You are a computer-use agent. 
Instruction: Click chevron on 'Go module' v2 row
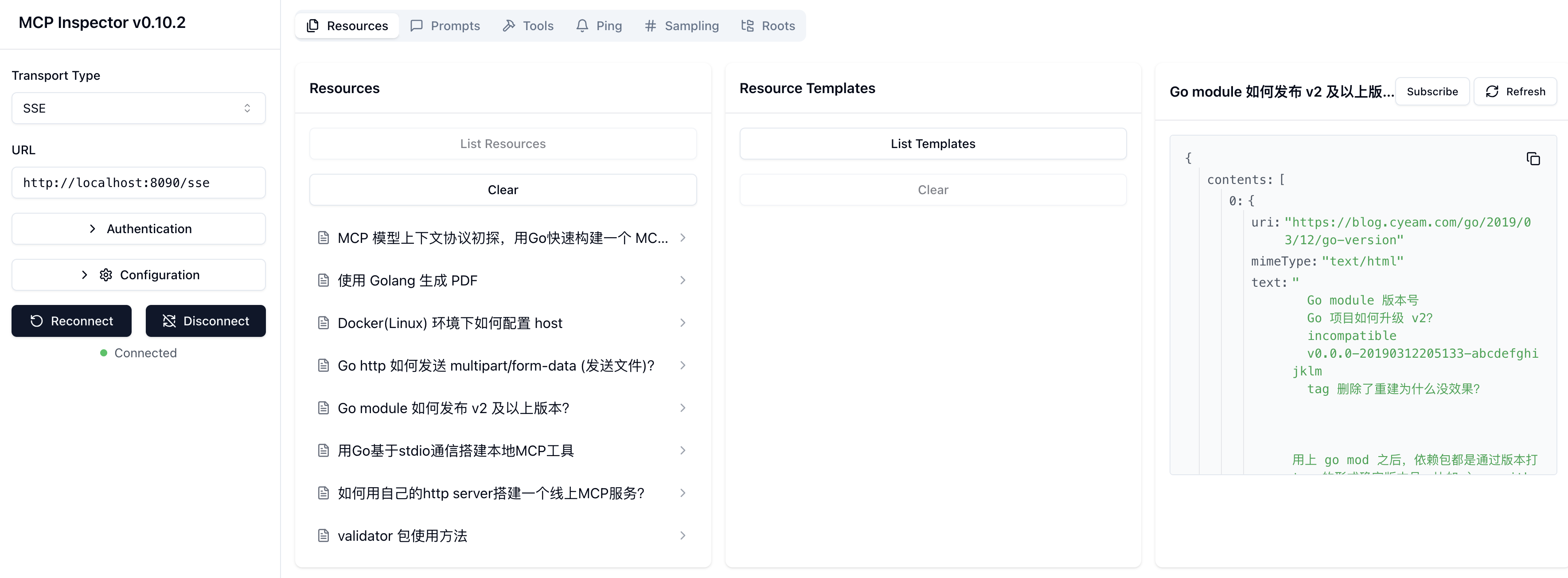tap(683, 408)
